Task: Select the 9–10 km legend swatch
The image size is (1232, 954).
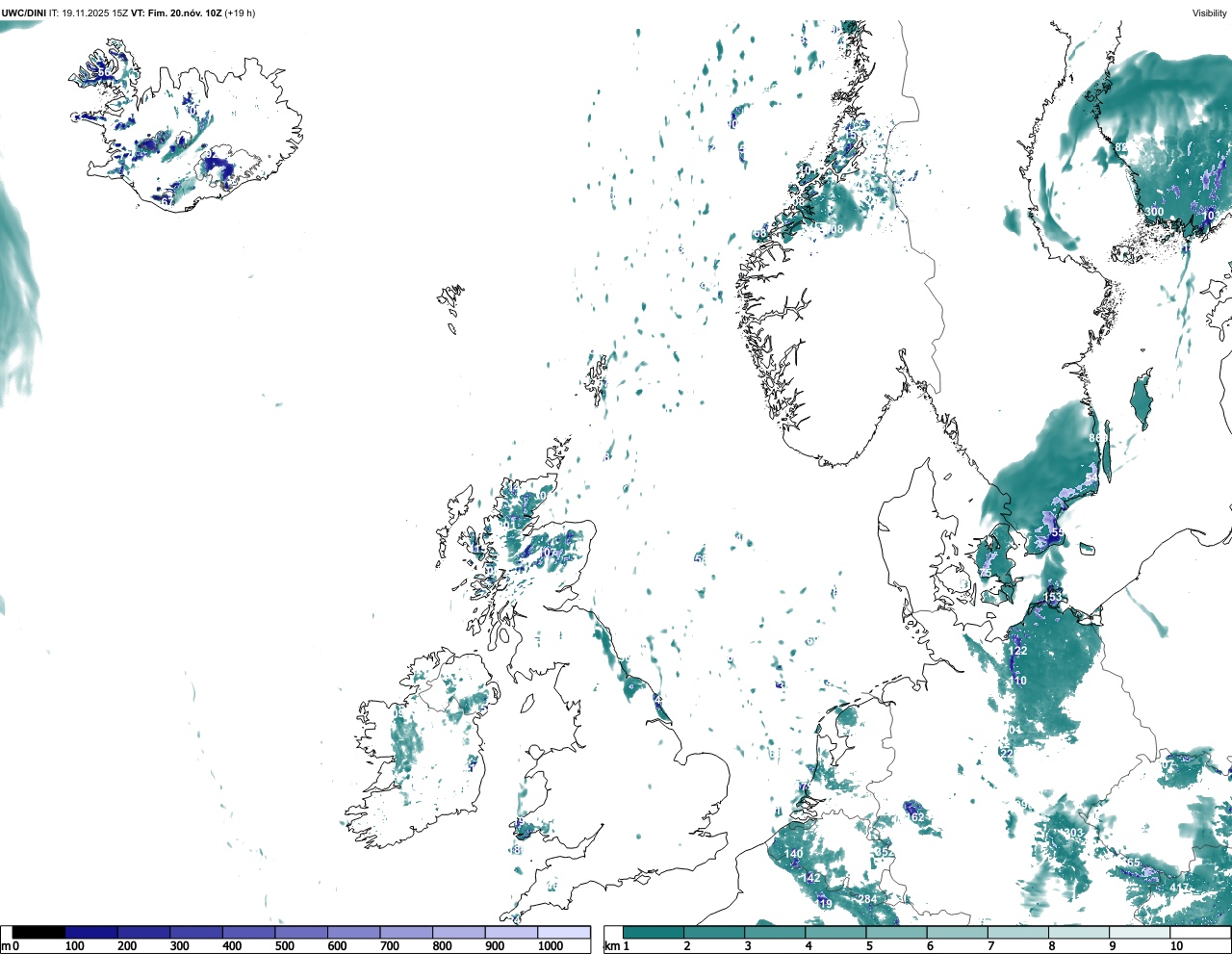Action: (x=1139, y=933)
